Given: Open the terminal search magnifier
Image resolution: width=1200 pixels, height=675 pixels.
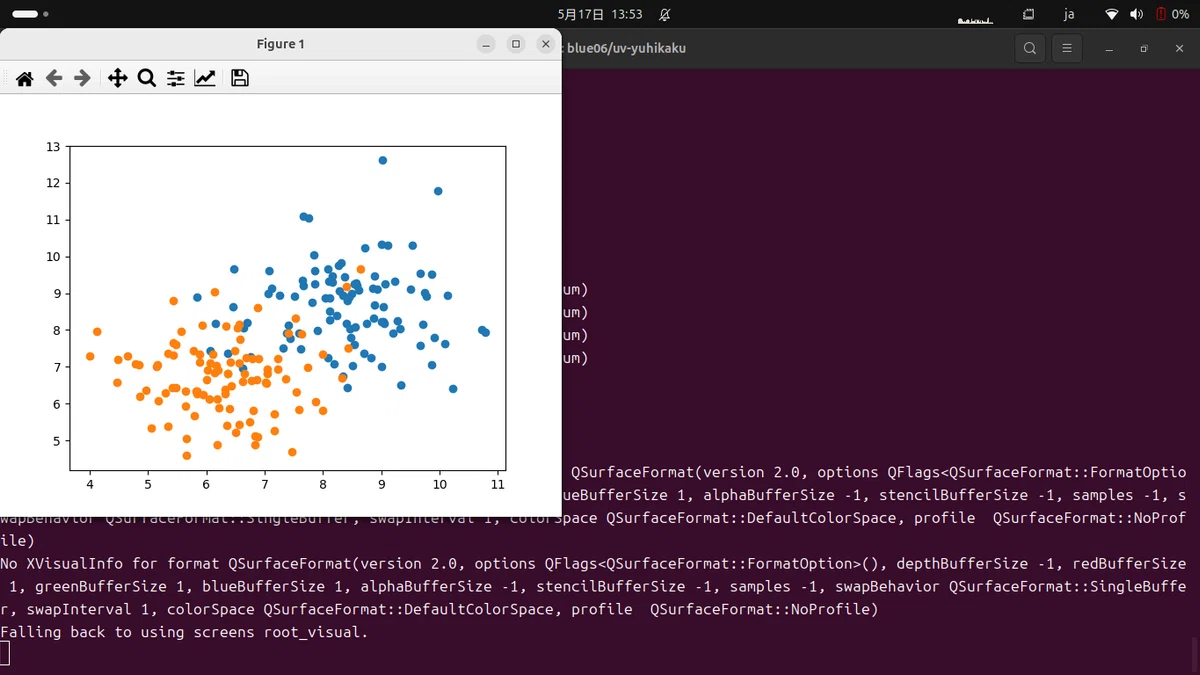Looking at the screenshot, I should [x=1030, y=48].
